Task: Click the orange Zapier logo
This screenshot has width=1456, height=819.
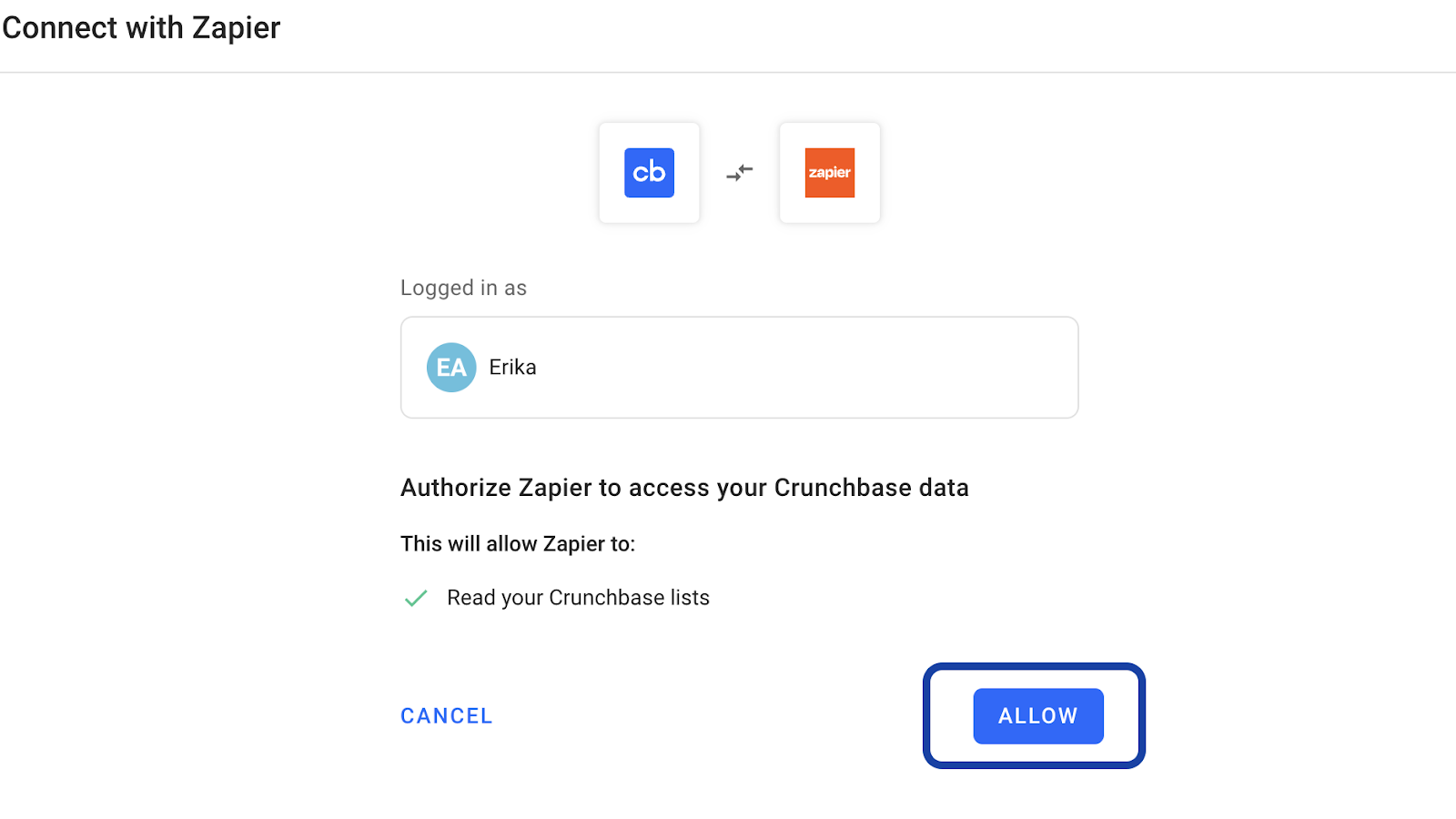Action: (x=830, y=173)
